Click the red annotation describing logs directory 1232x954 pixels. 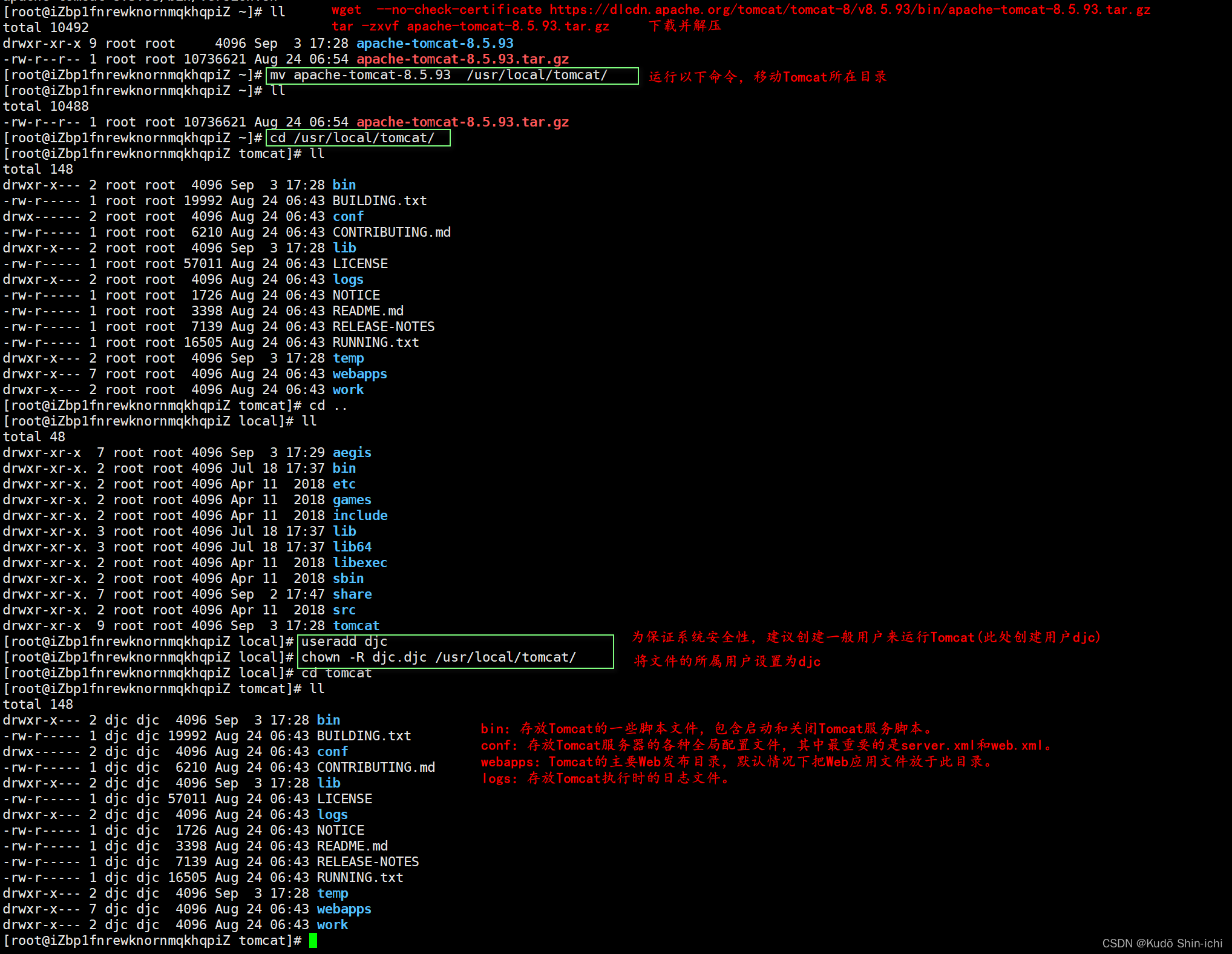[x=606, y=778]
